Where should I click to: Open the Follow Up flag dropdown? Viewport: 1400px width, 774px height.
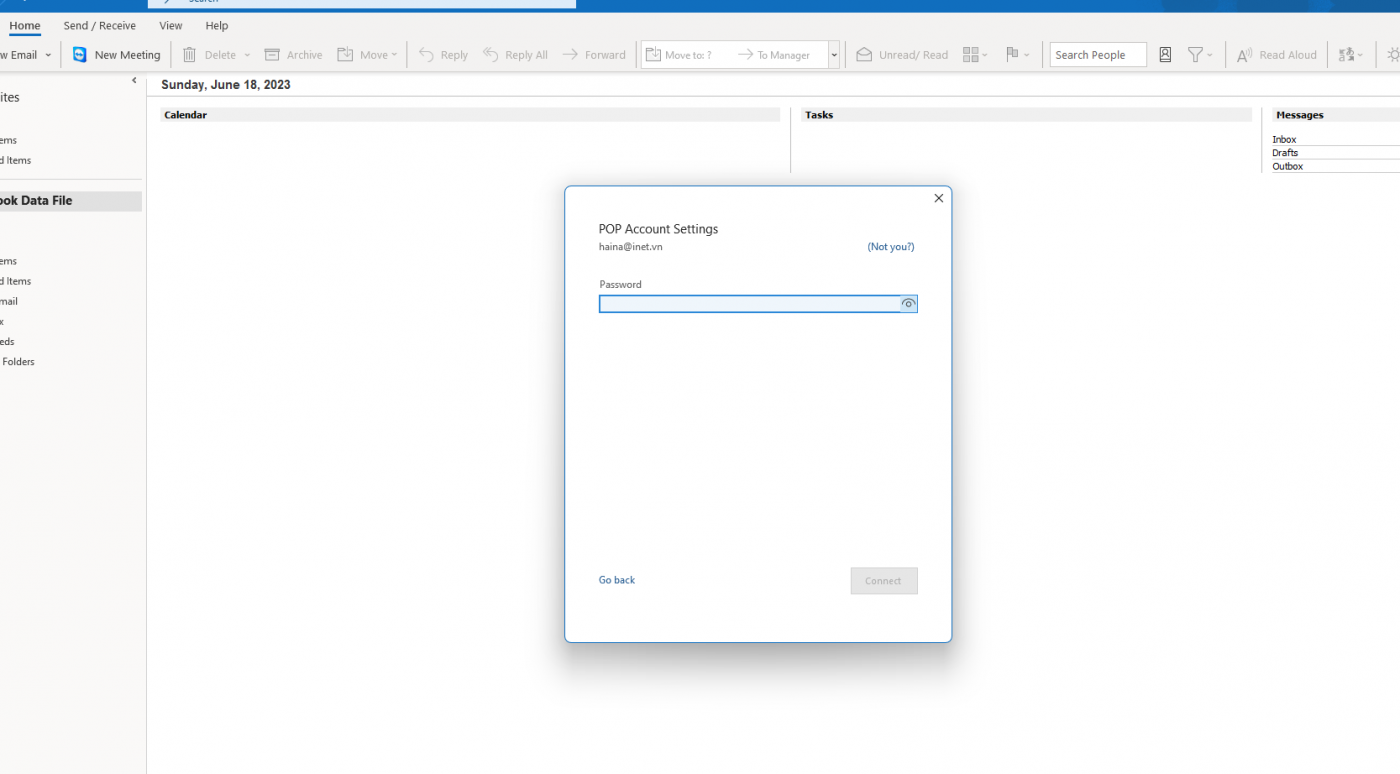point(1017,55)
